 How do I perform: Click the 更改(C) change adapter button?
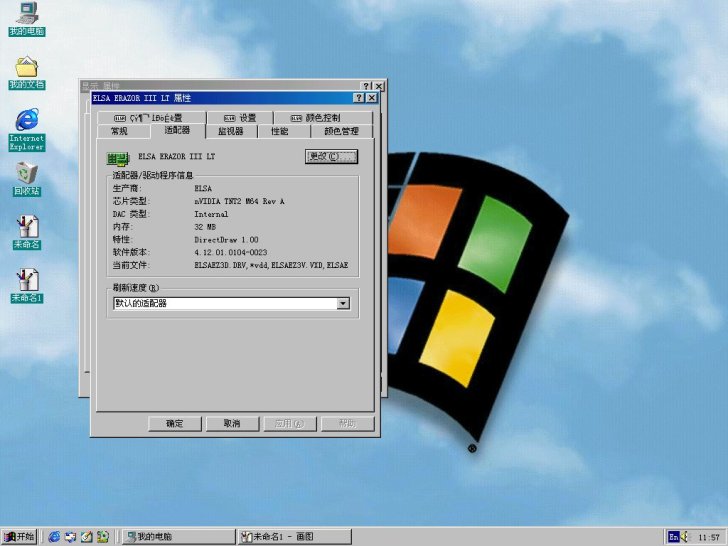(331, 156)
